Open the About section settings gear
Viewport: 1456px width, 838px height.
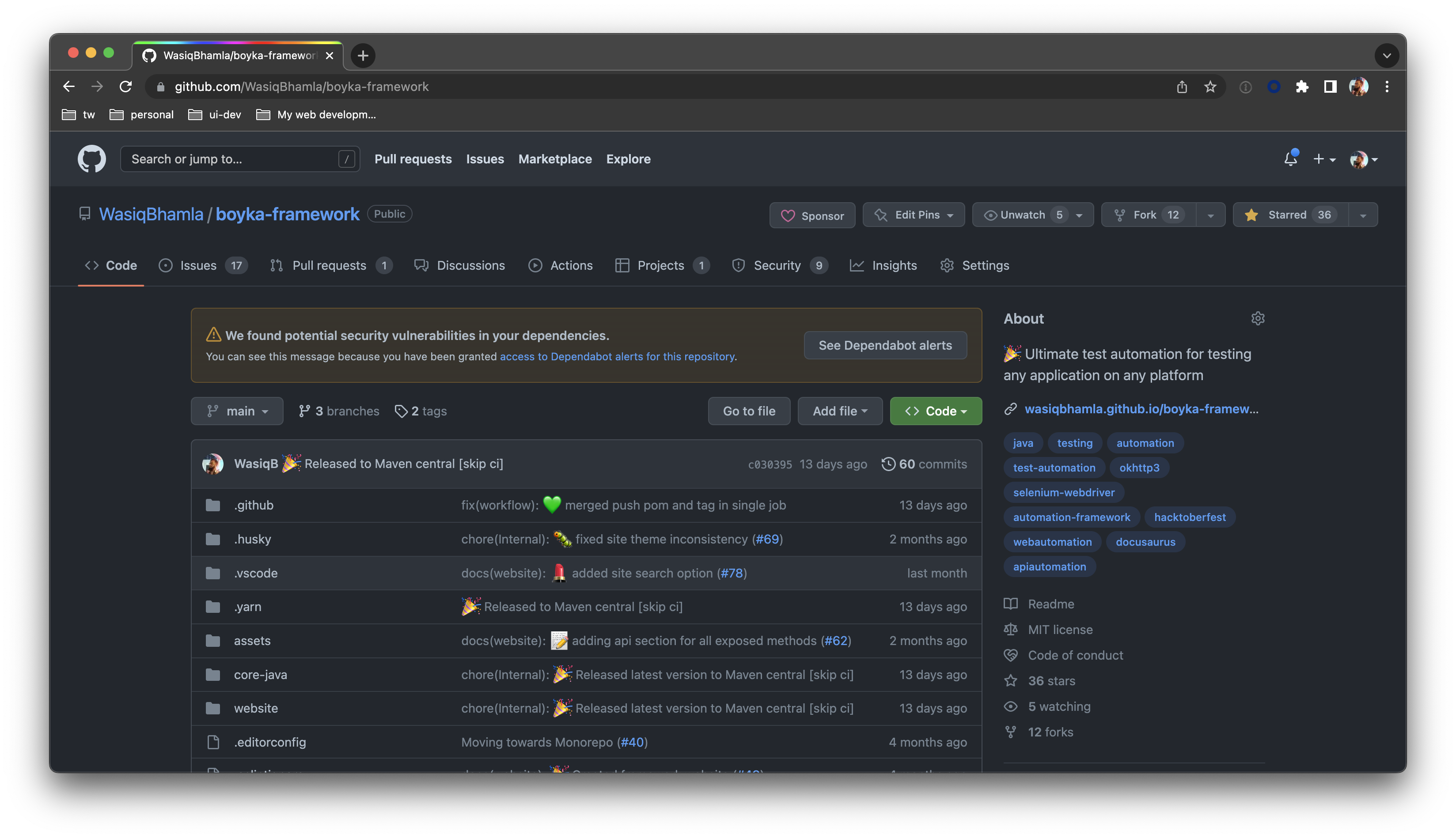tap(1258, 318)
